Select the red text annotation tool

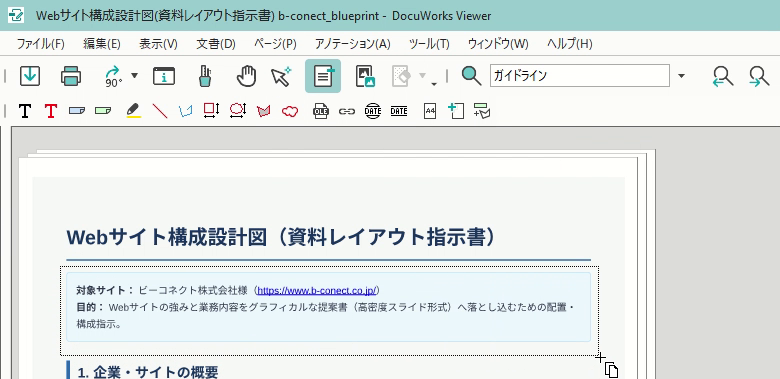click(51, 111)
